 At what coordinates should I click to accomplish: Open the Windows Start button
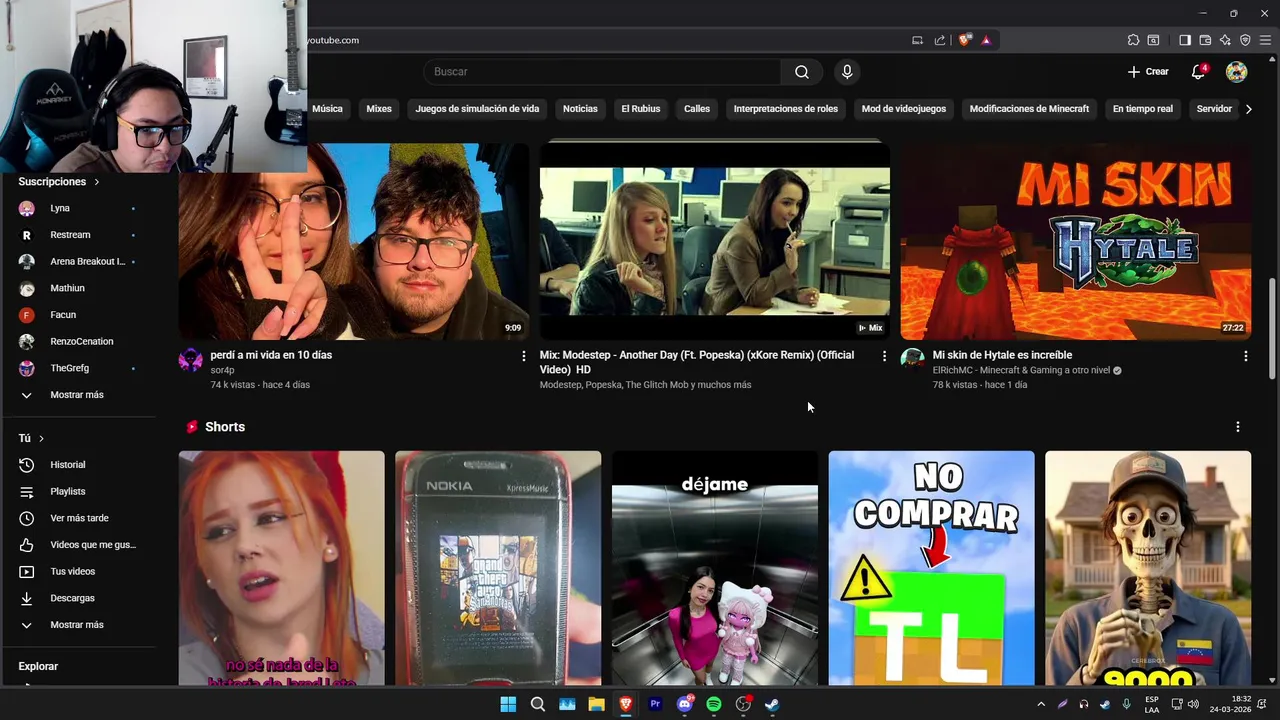point(508,704)
